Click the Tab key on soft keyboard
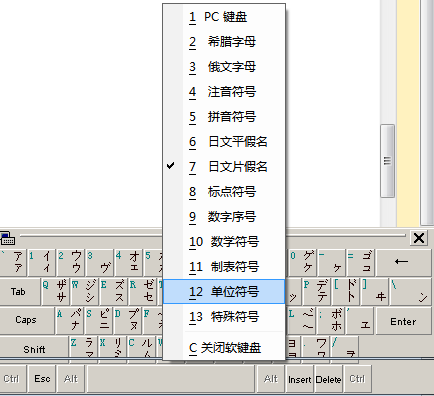The height and width of the screenshot is (396, 434). (20, 292)
